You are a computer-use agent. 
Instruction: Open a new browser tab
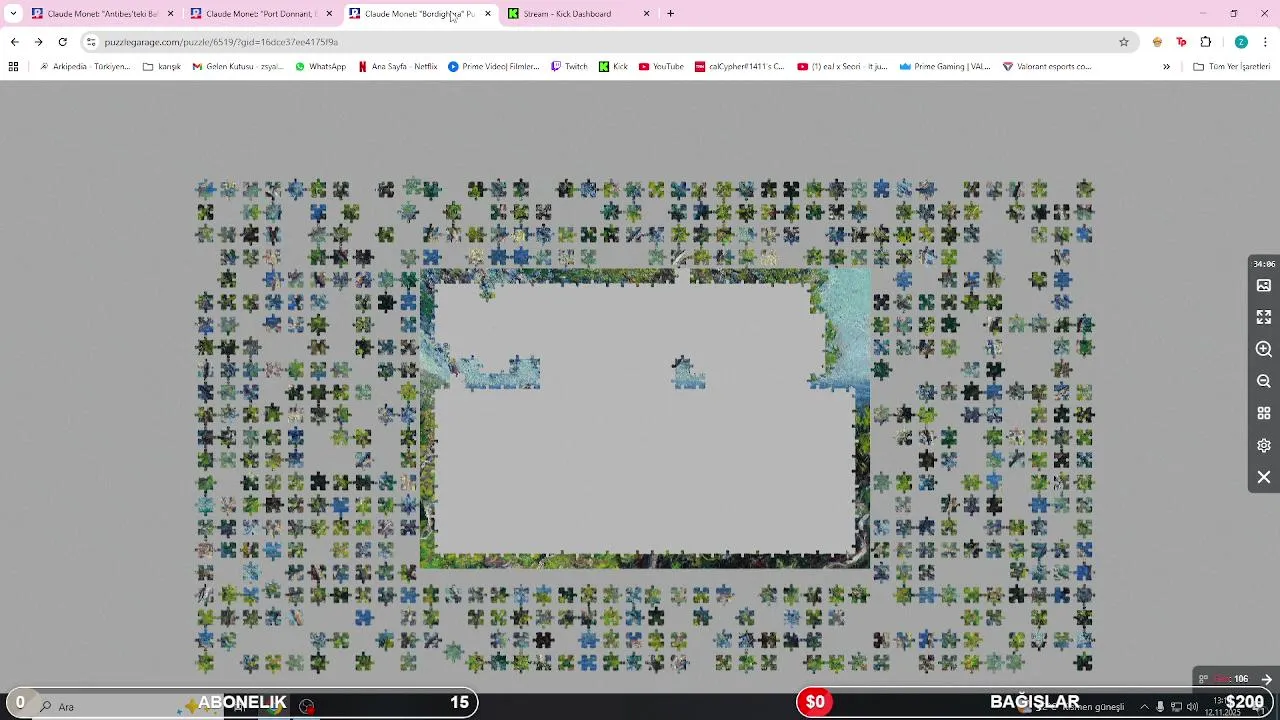coord(670,14)
